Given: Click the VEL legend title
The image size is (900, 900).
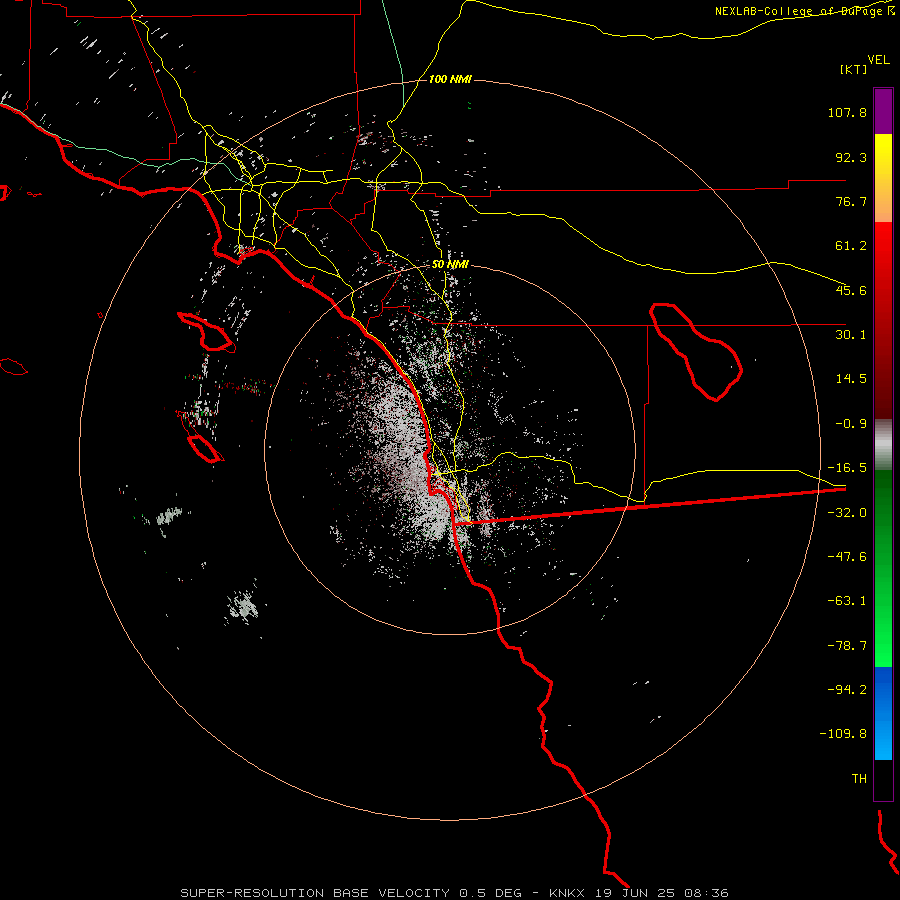Looking at the screenshot, I should coord(878,59).
